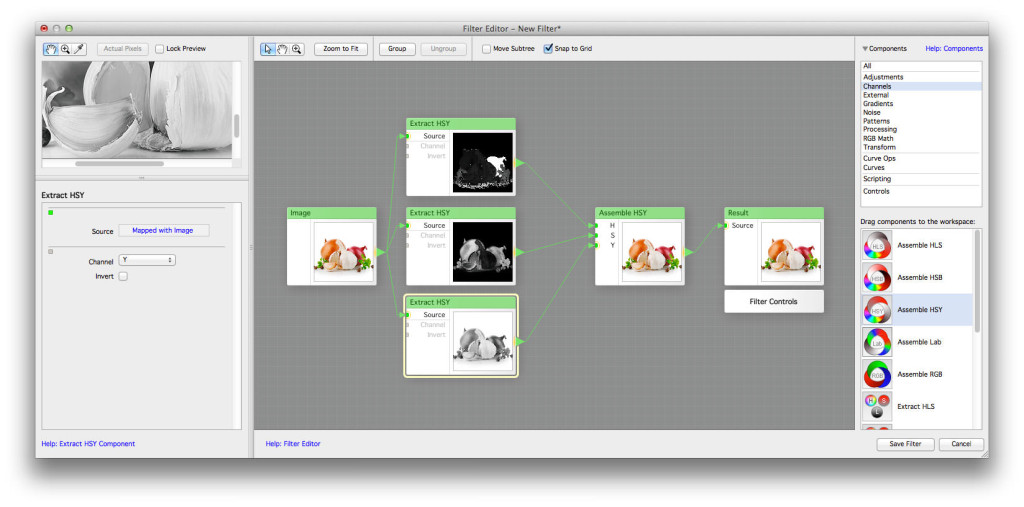
Task: Click the green source indicator in properties panel
Action: pos(51,212)
